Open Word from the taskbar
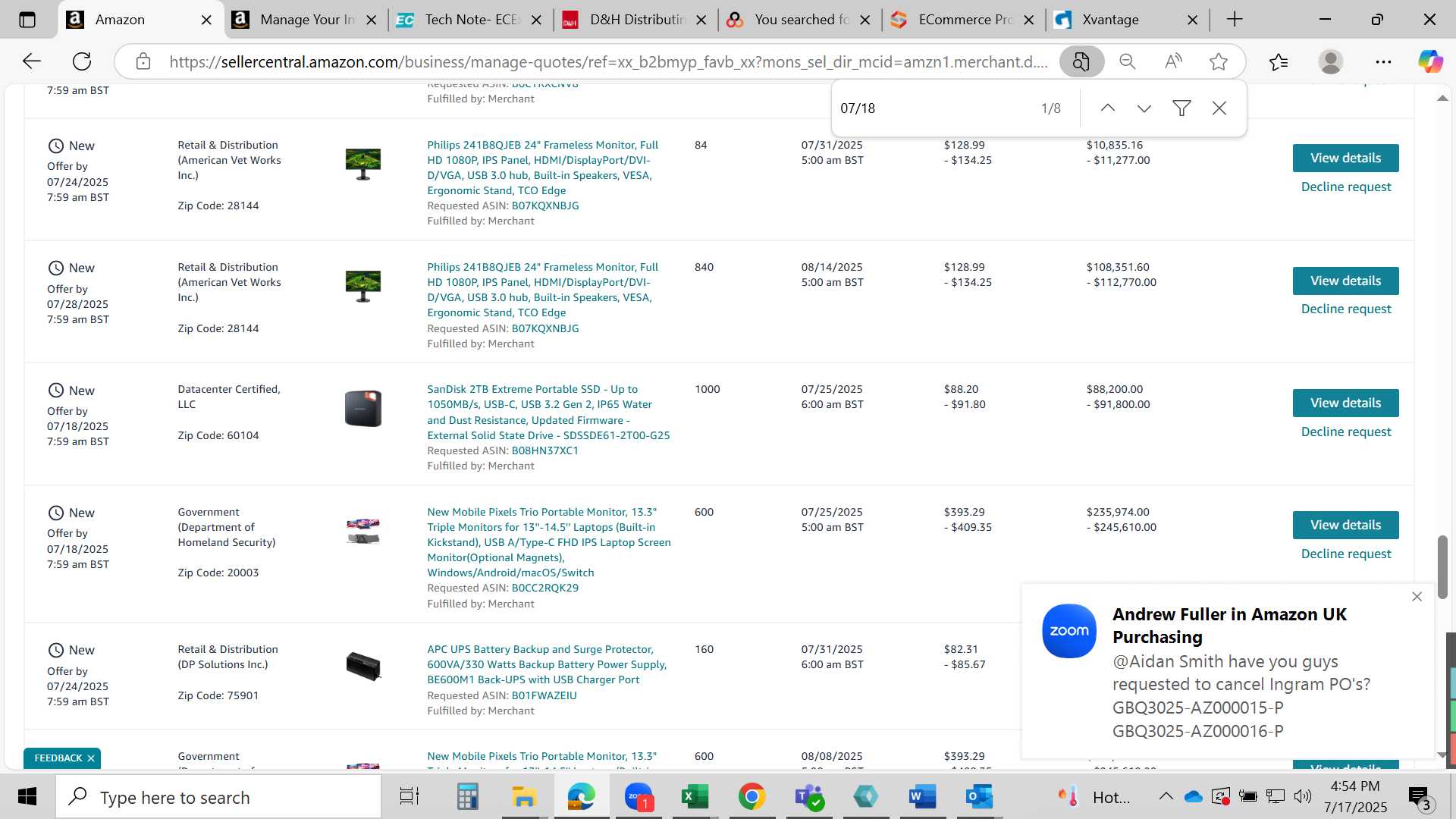 [922, 797]
